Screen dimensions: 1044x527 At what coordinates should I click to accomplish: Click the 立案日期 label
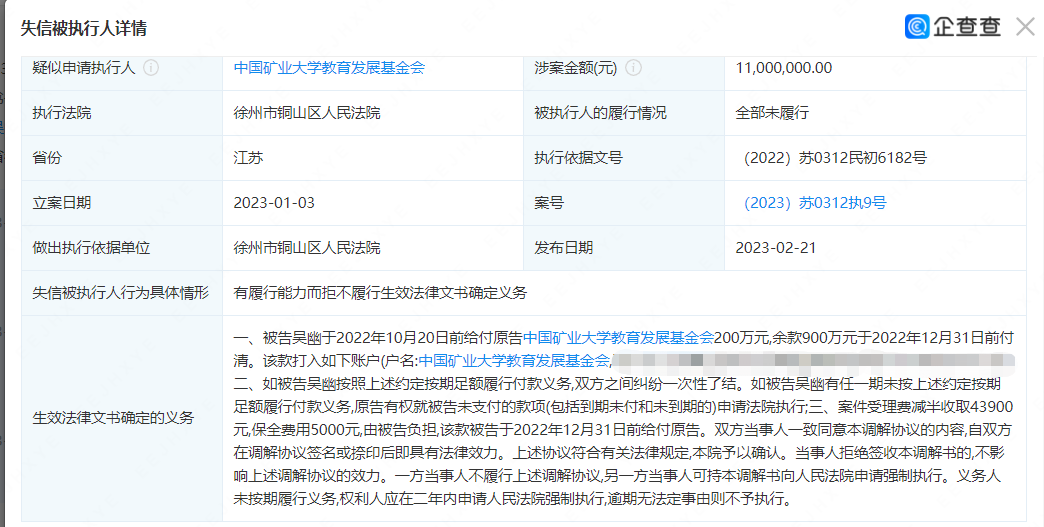(61, 203)
